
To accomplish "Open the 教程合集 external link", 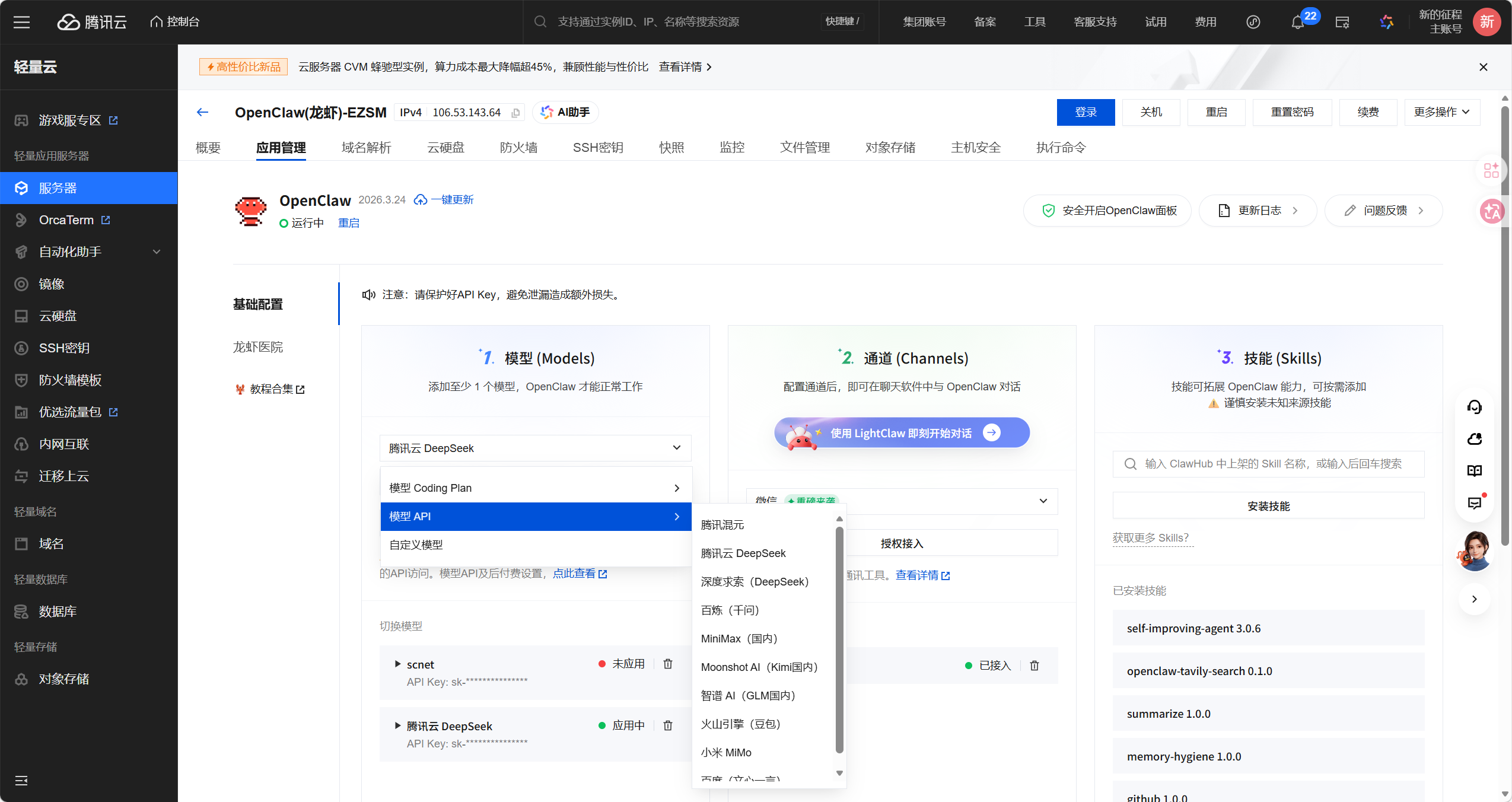I will click(x=271, y=389).
